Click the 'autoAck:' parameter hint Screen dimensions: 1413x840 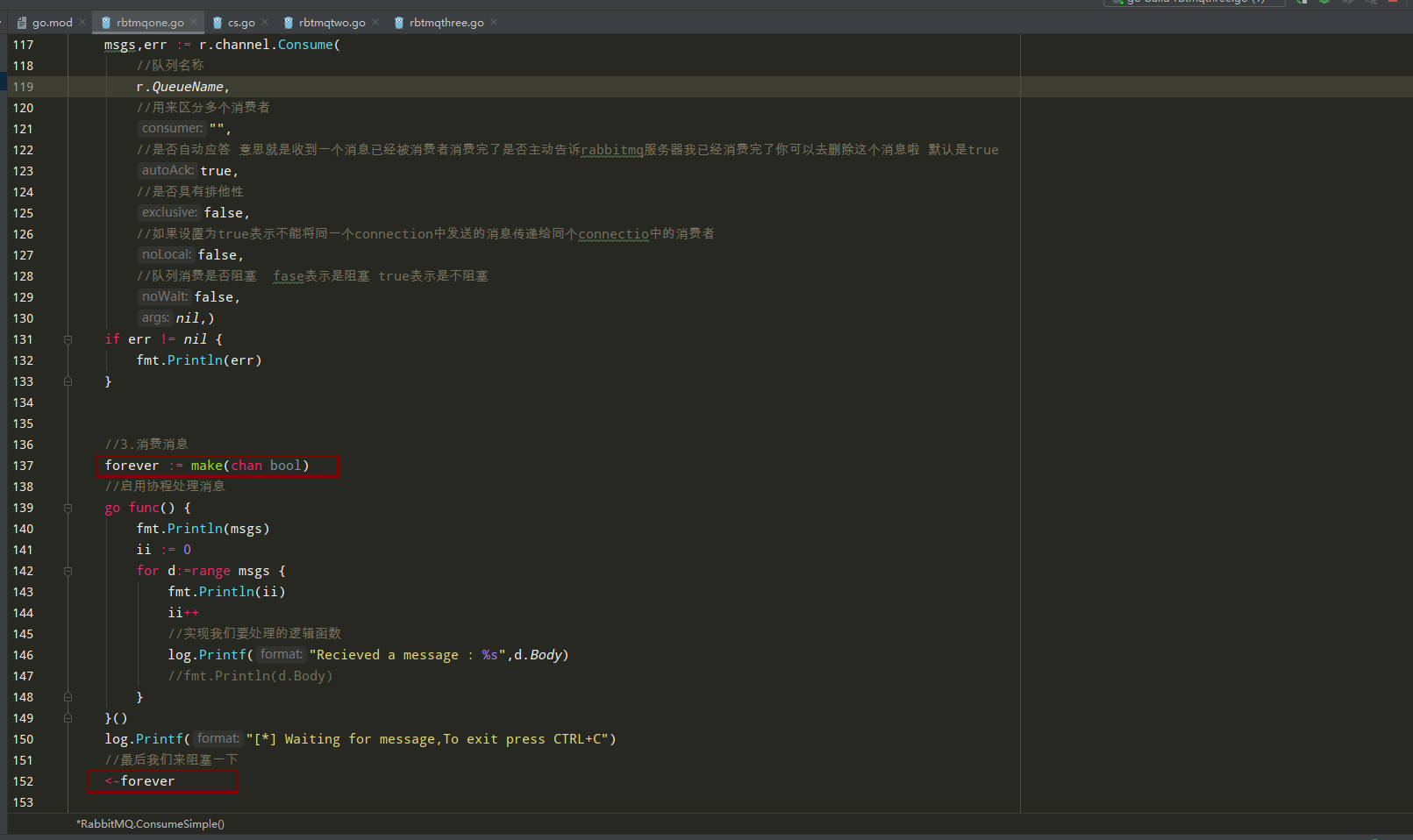tap(168, 170)
